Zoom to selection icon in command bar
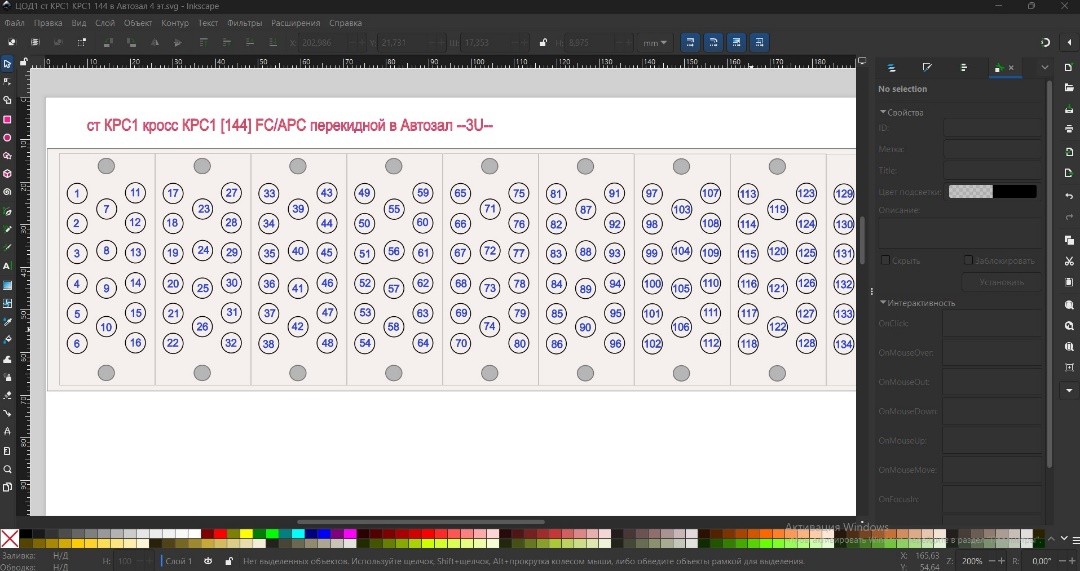This screenshot has width=1080, height=571. 1069,304
